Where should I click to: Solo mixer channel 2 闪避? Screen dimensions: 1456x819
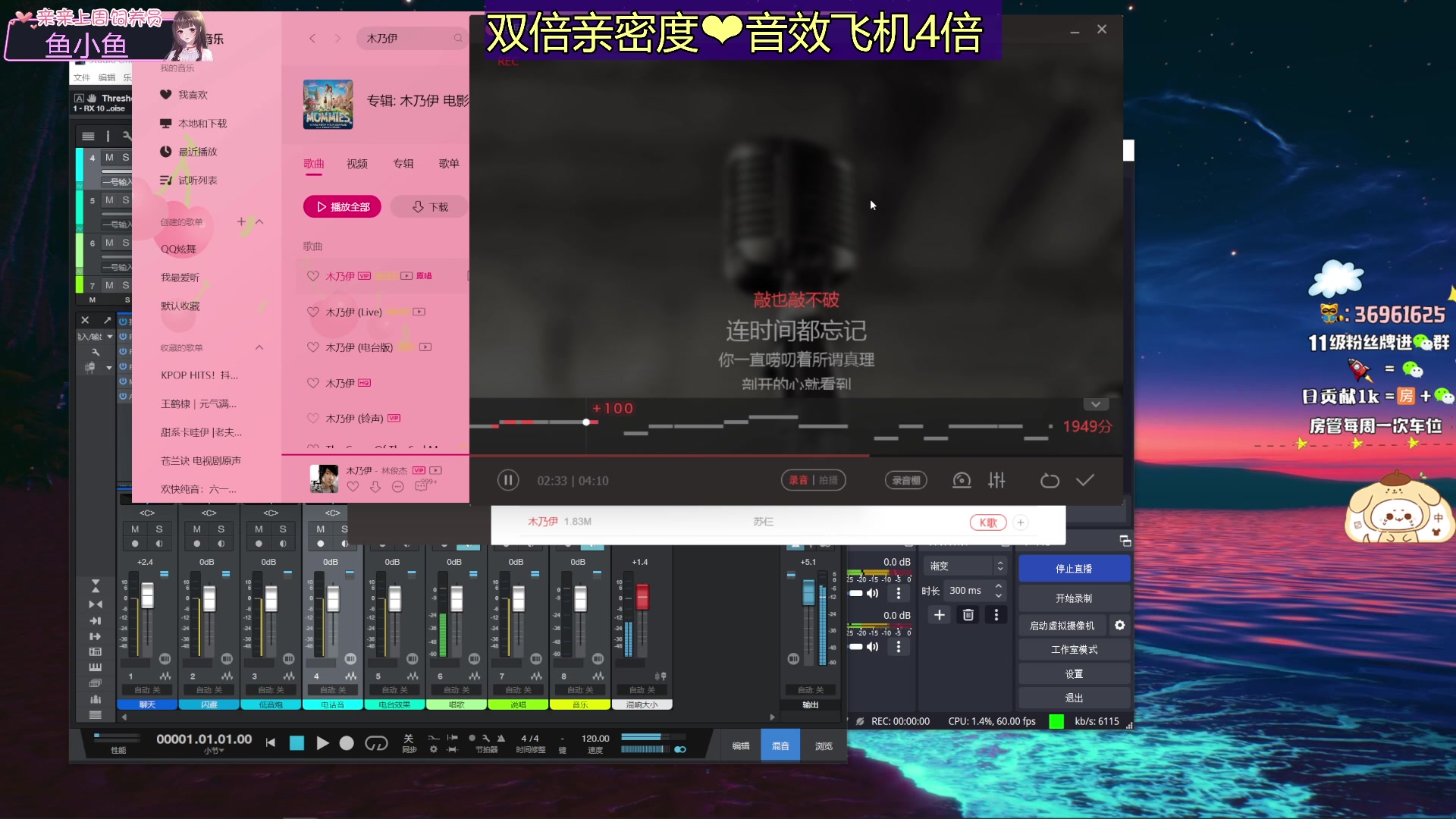click(x=221, y=529)
